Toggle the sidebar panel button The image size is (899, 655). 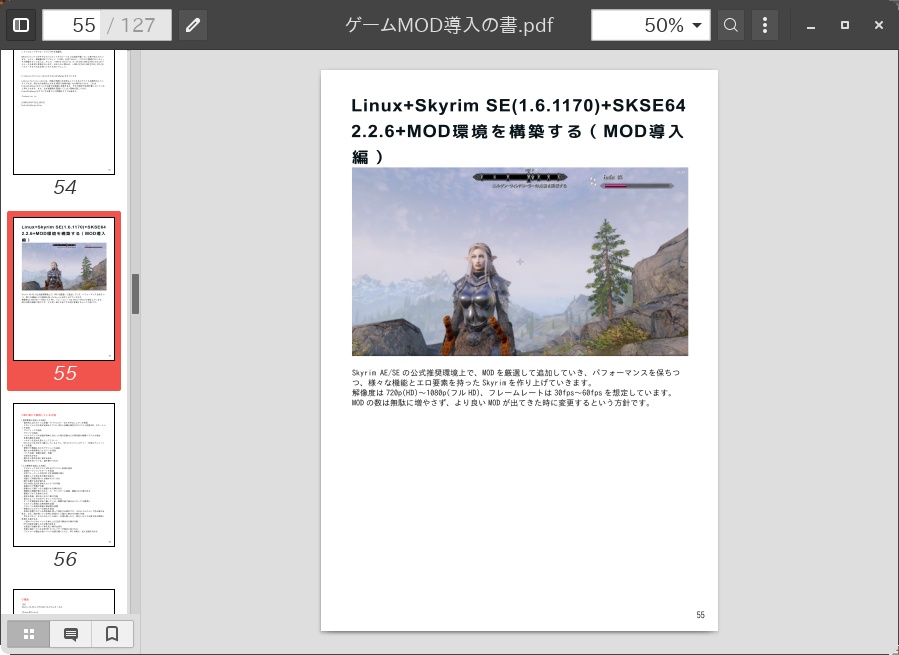21,25
